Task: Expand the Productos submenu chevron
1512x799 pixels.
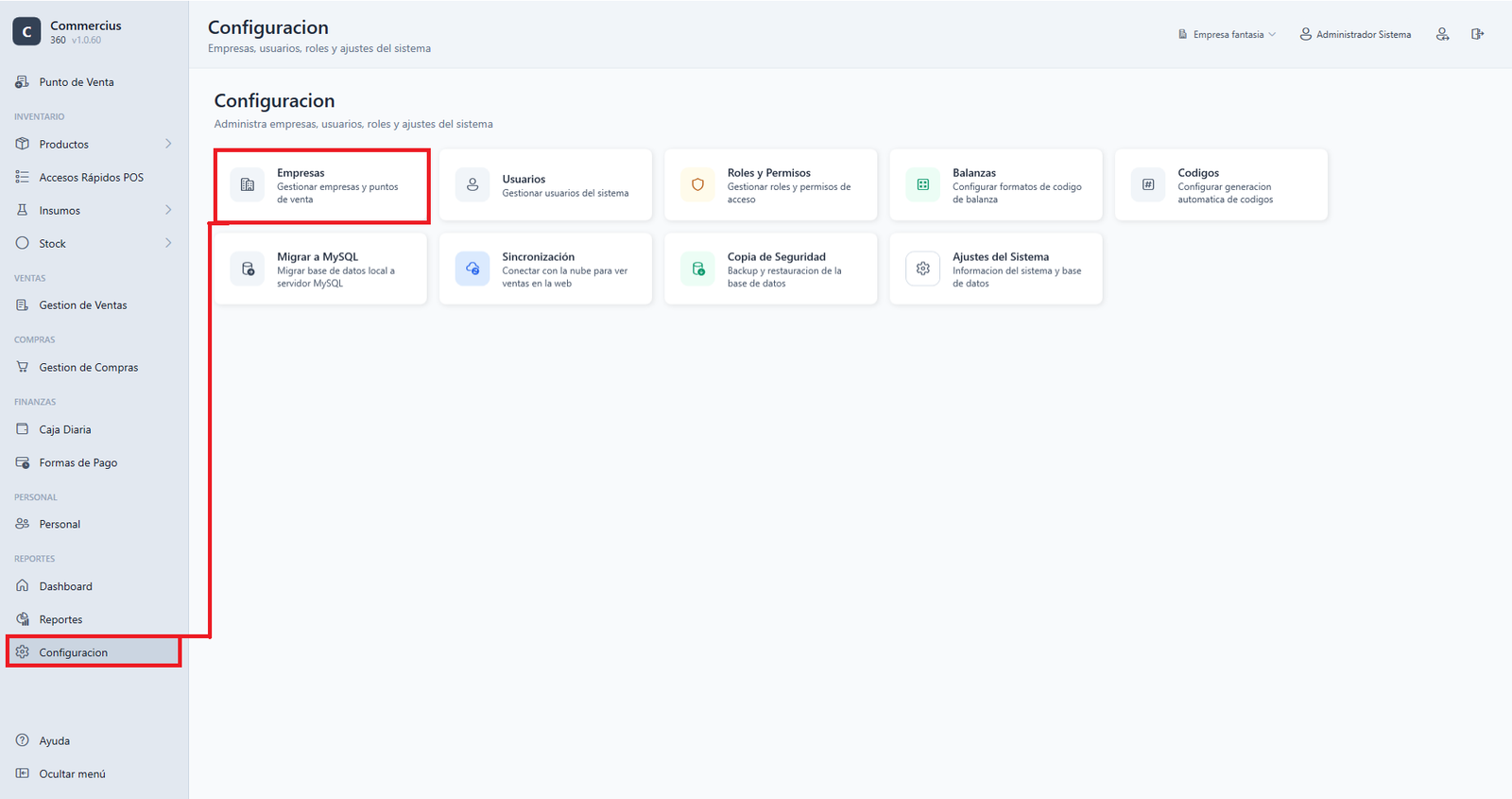Action: tap(168, 144)
